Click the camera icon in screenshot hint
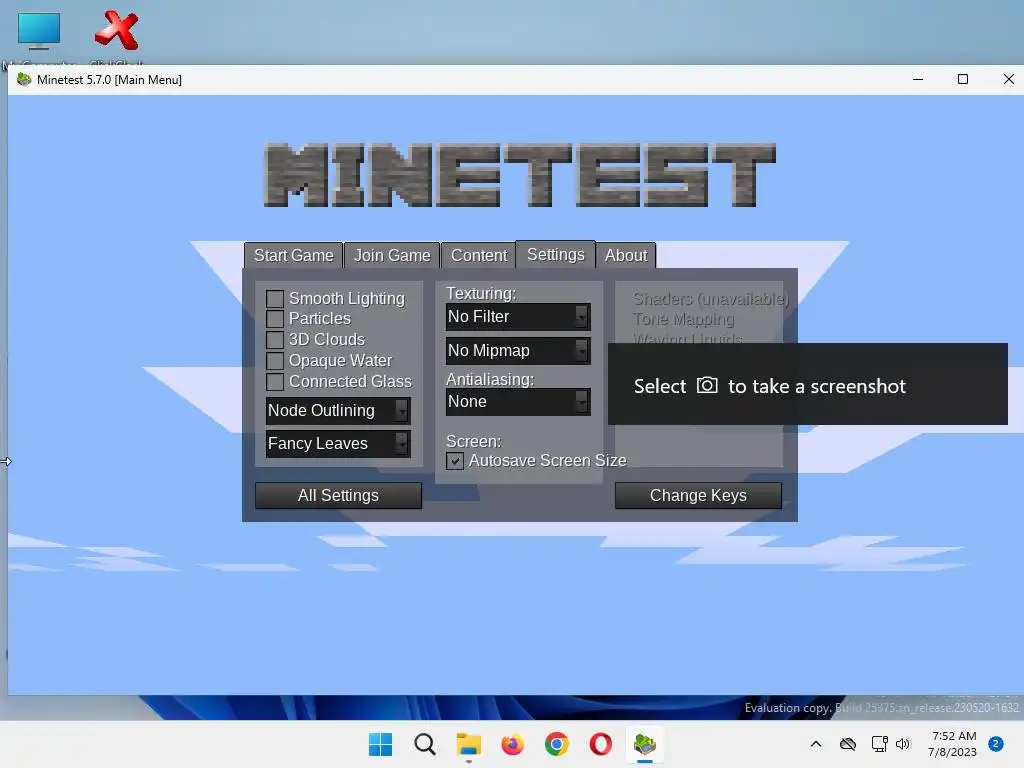 pos(707,385)
